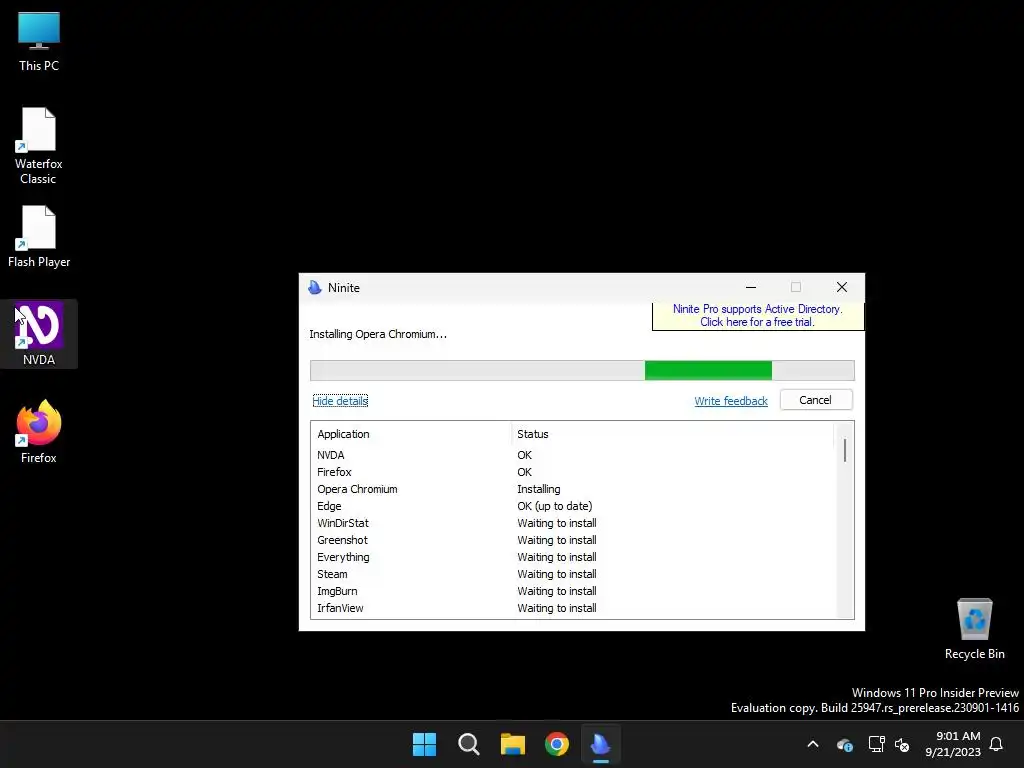Select the Greenshot row

(x=573, y=539)
